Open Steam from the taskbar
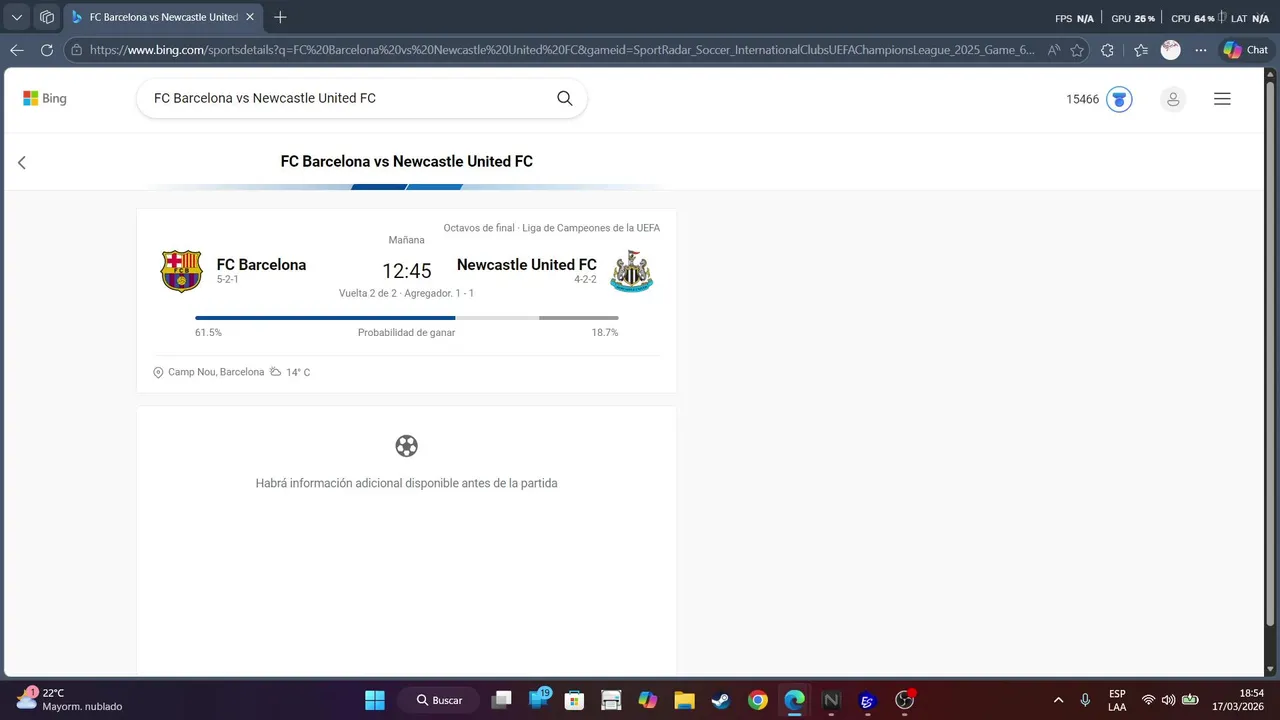Screen dimensions: 1280x720 pos(721,700)
